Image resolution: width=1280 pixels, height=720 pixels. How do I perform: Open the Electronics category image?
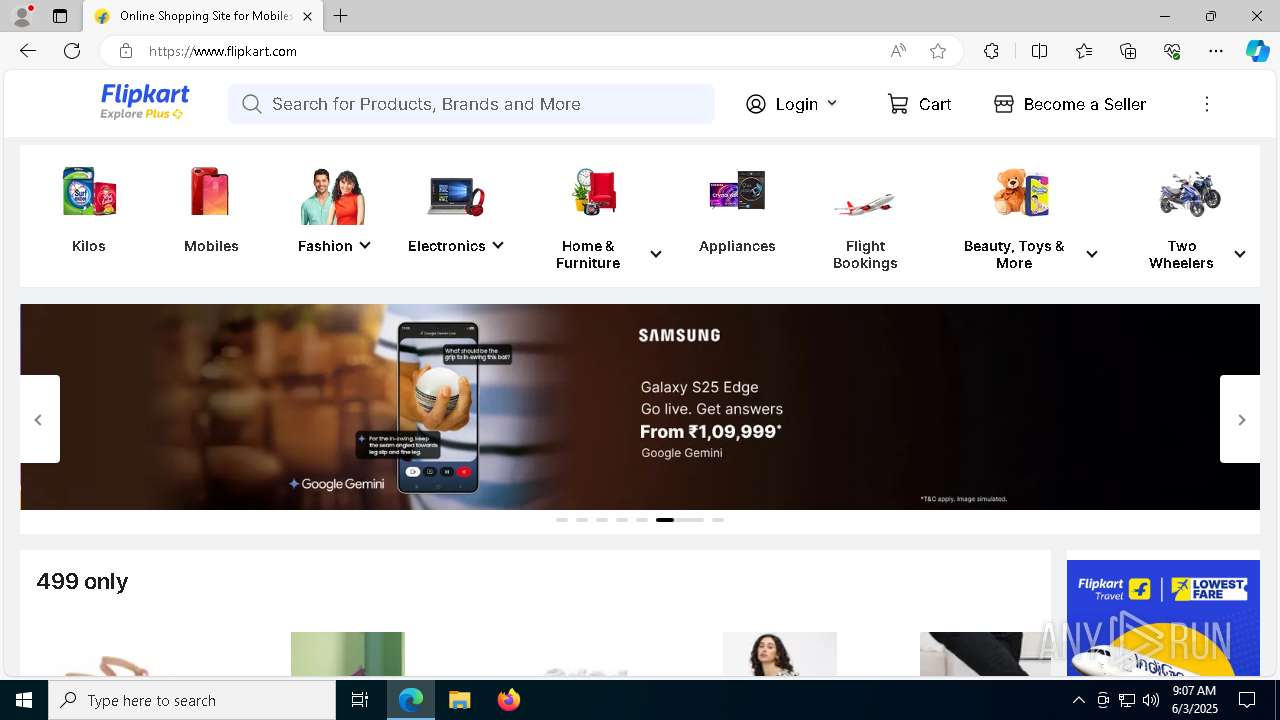[x=456, y=195]
